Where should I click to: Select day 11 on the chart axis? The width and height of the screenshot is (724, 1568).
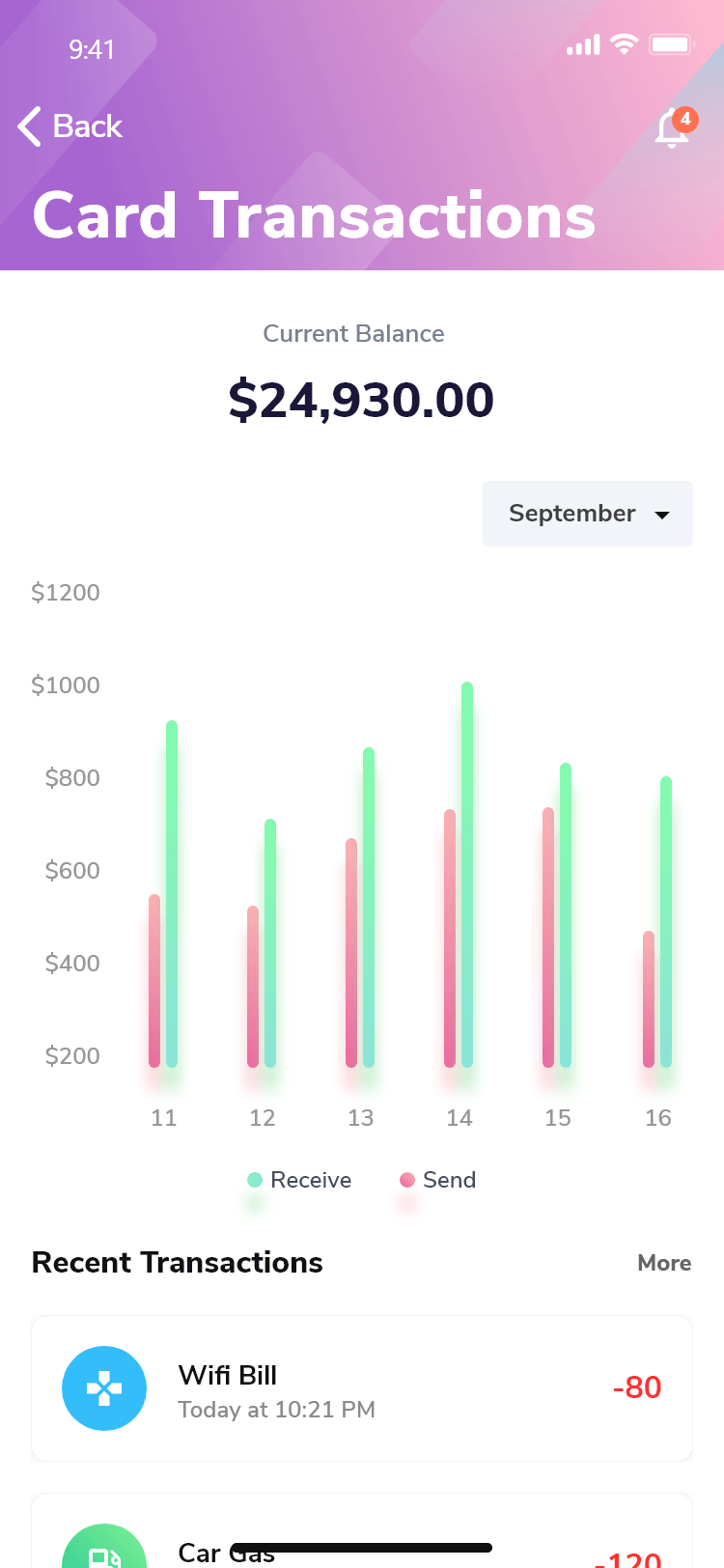coord(164,1118)
